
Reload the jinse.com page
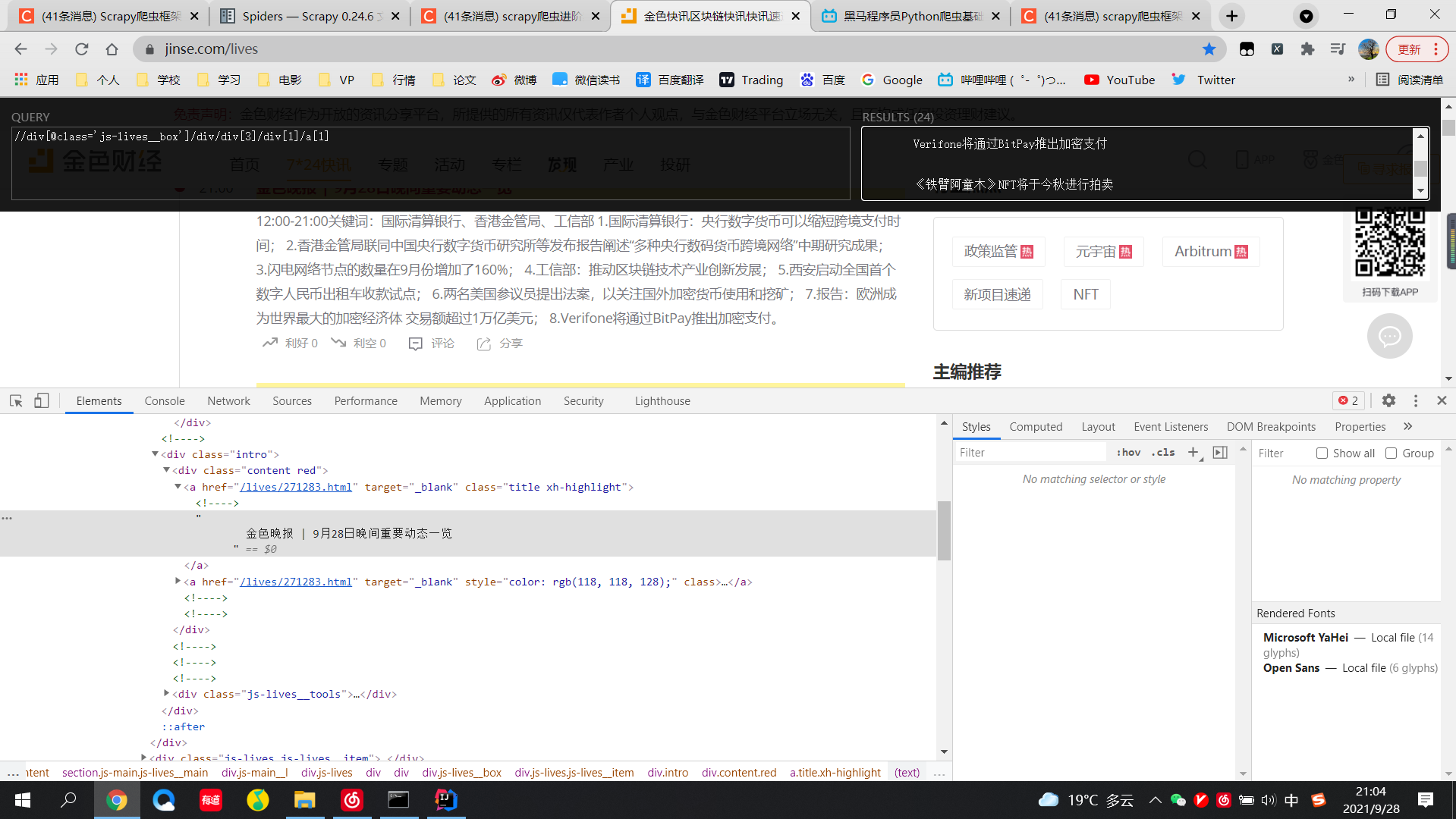(81, 49)
